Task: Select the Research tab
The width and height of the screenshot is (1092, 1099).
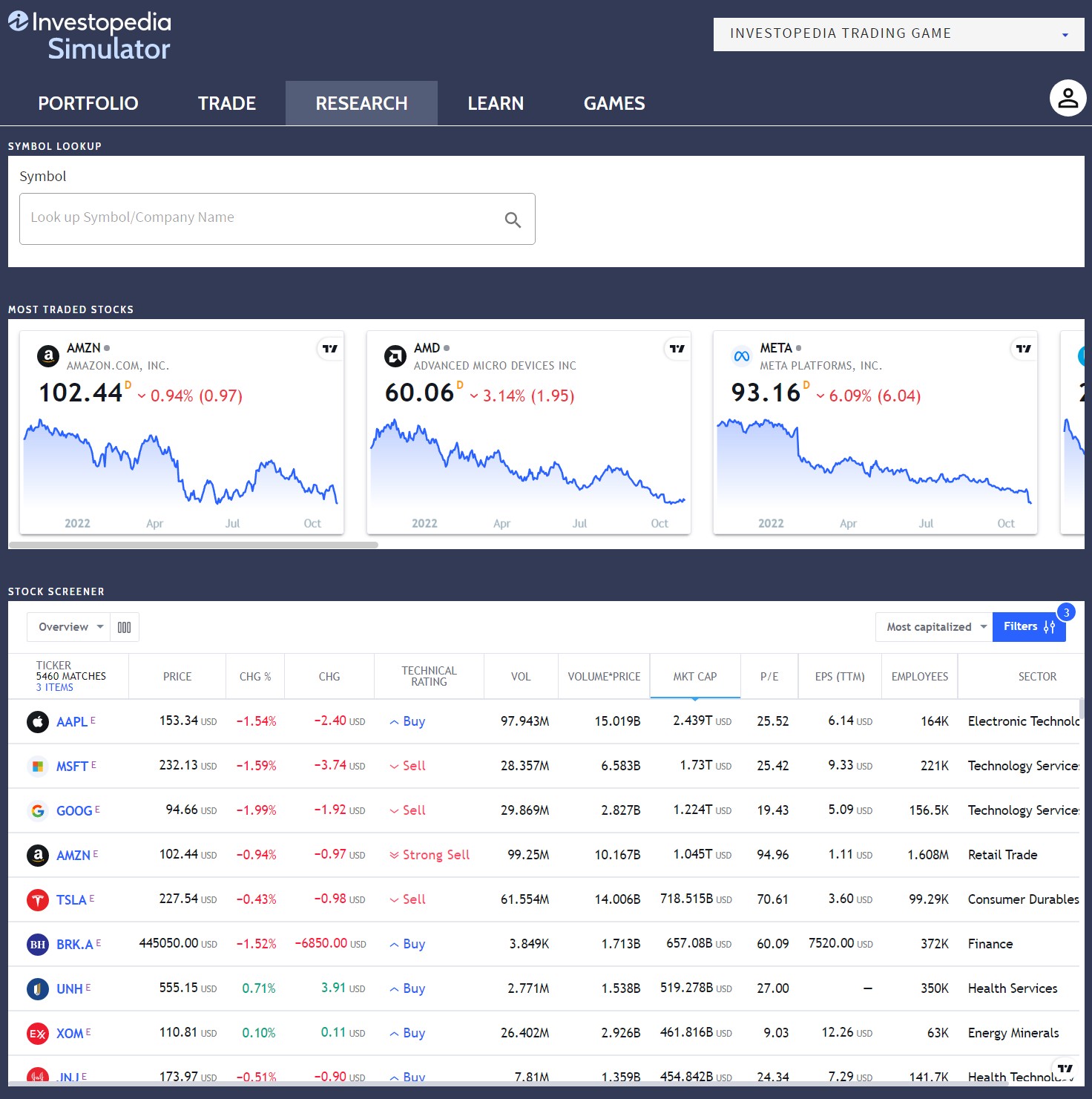Action: pyautogui.click(x=361, y=103)
